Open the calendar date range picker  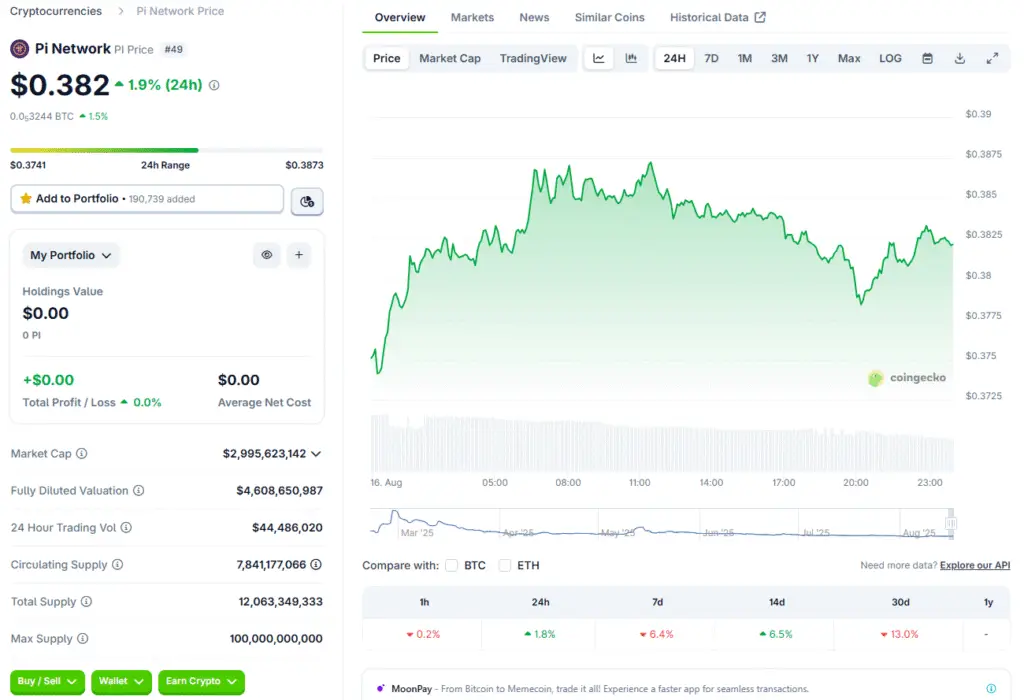point(927,58)
